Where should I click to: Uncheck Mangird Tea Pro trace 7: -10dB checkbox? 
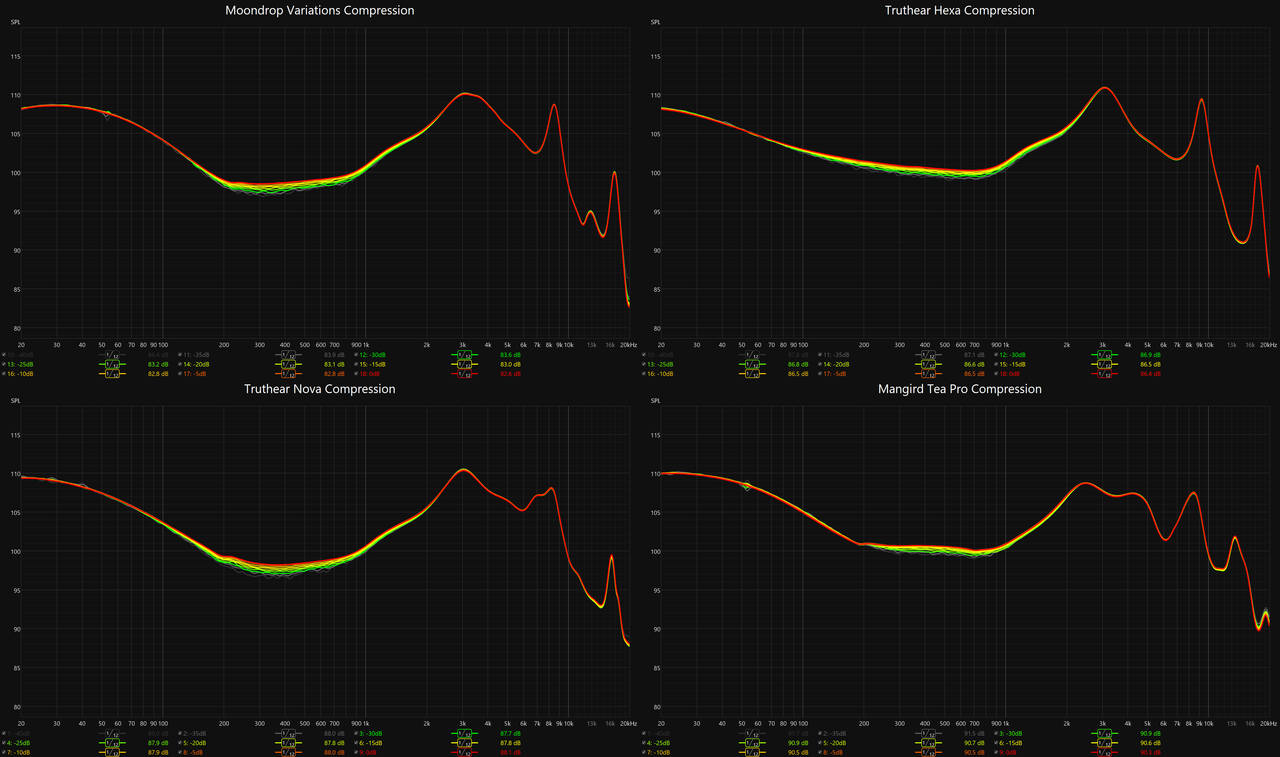coord(645,753)
